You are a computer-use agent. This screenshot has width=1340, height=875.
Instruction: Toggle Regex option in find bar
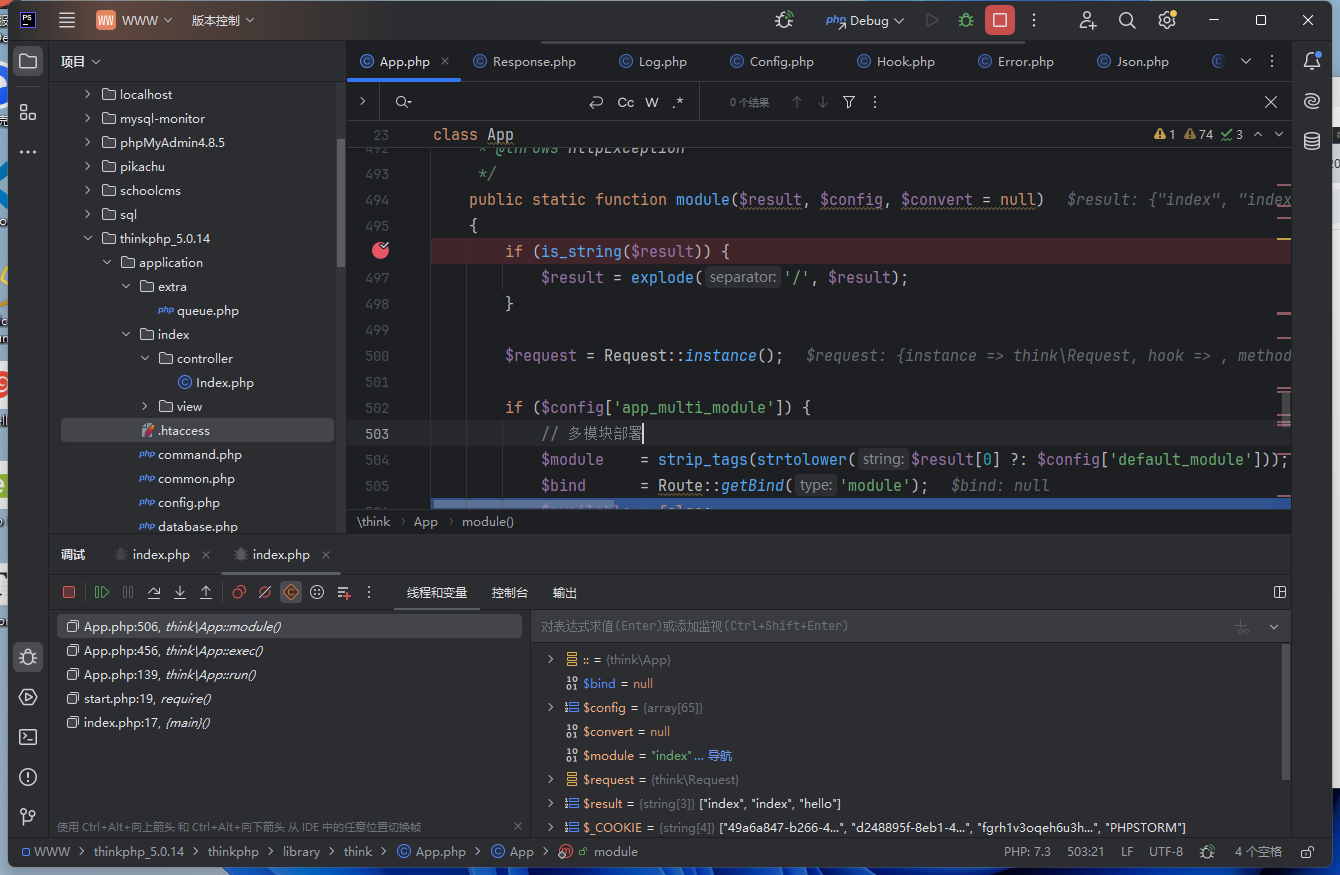(x=678, y=102)
